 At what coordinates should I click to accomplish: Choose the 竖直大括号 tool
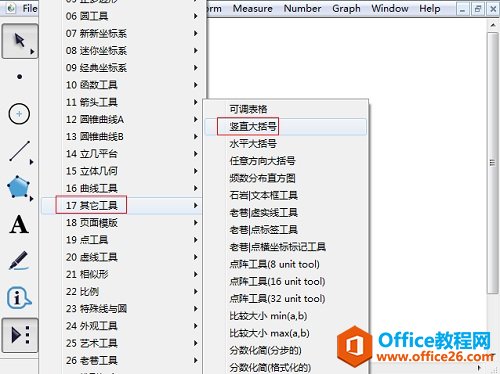tap(286, 126)
